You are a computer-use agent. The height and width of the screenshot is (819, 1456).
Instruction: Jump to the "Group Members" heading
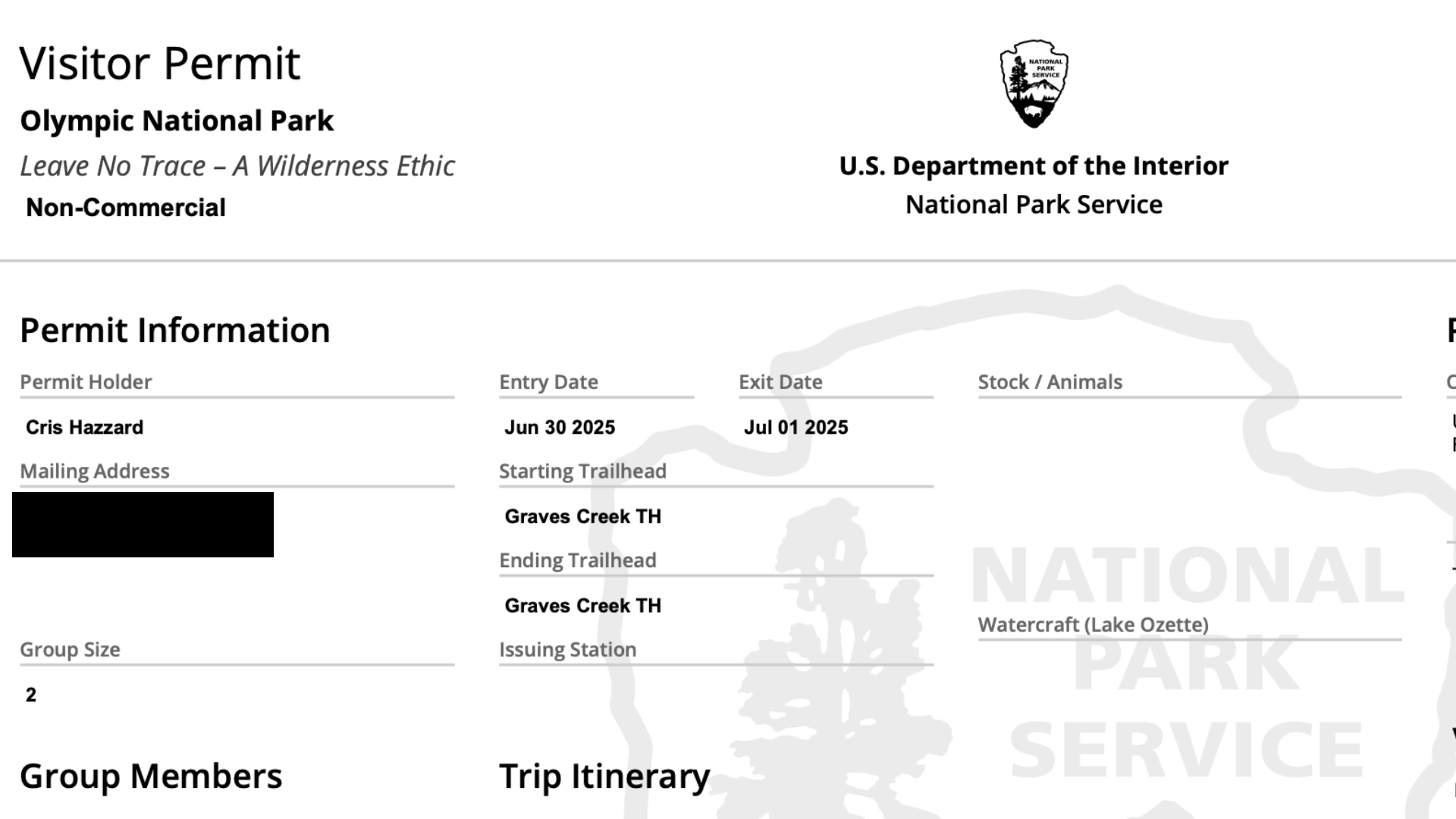151,777
